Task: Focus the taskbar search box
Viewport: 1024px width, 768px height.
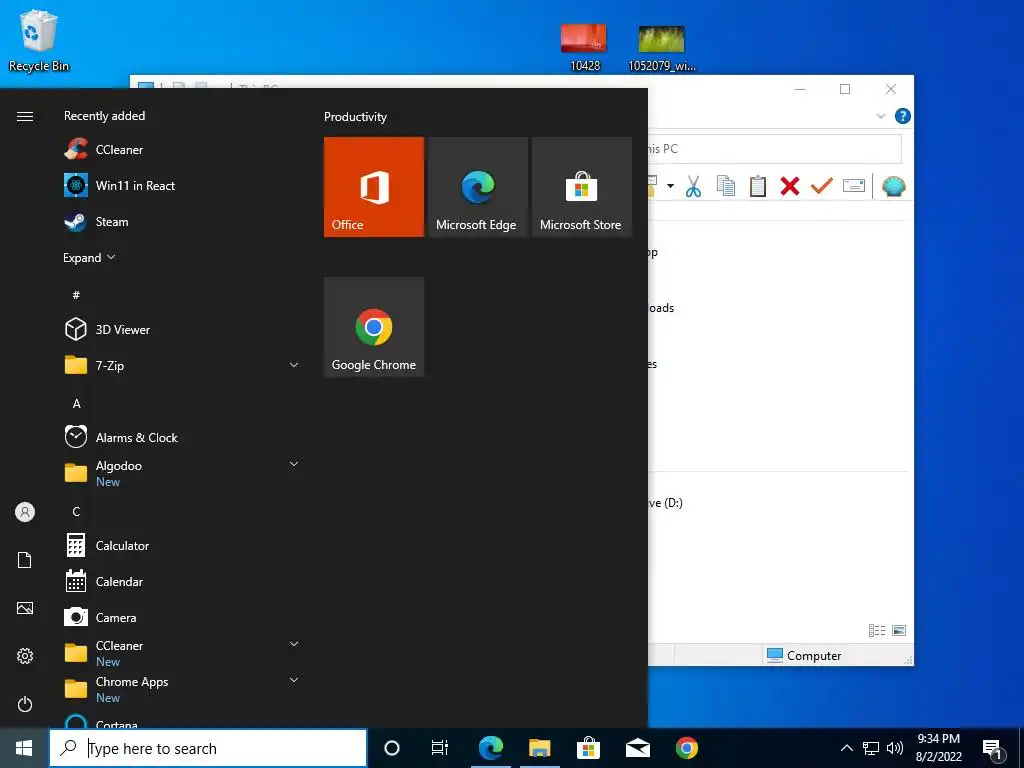Action: (x=208, y=748)
